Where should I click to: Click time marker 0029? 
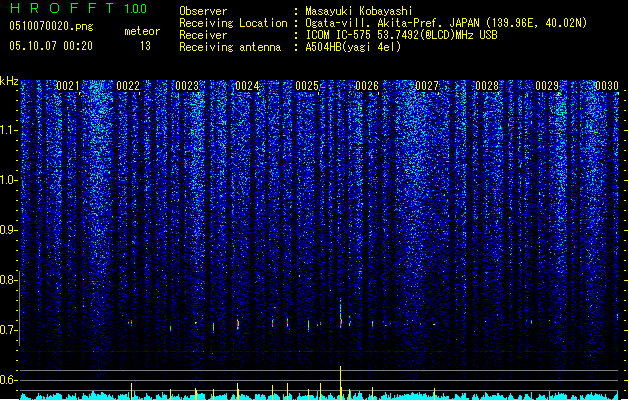pos(547,86)
